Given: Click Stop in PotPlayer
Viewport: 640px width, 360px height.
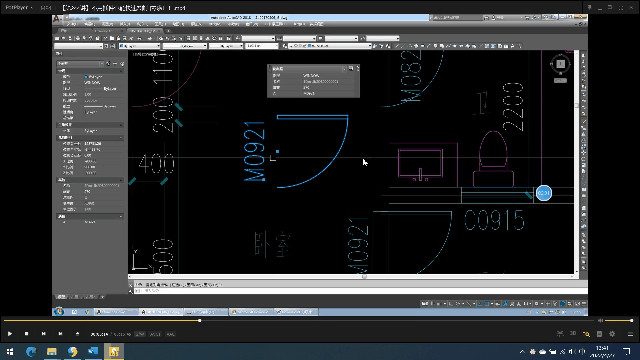Looking at the screenshot, I should [x=27, y=334].
